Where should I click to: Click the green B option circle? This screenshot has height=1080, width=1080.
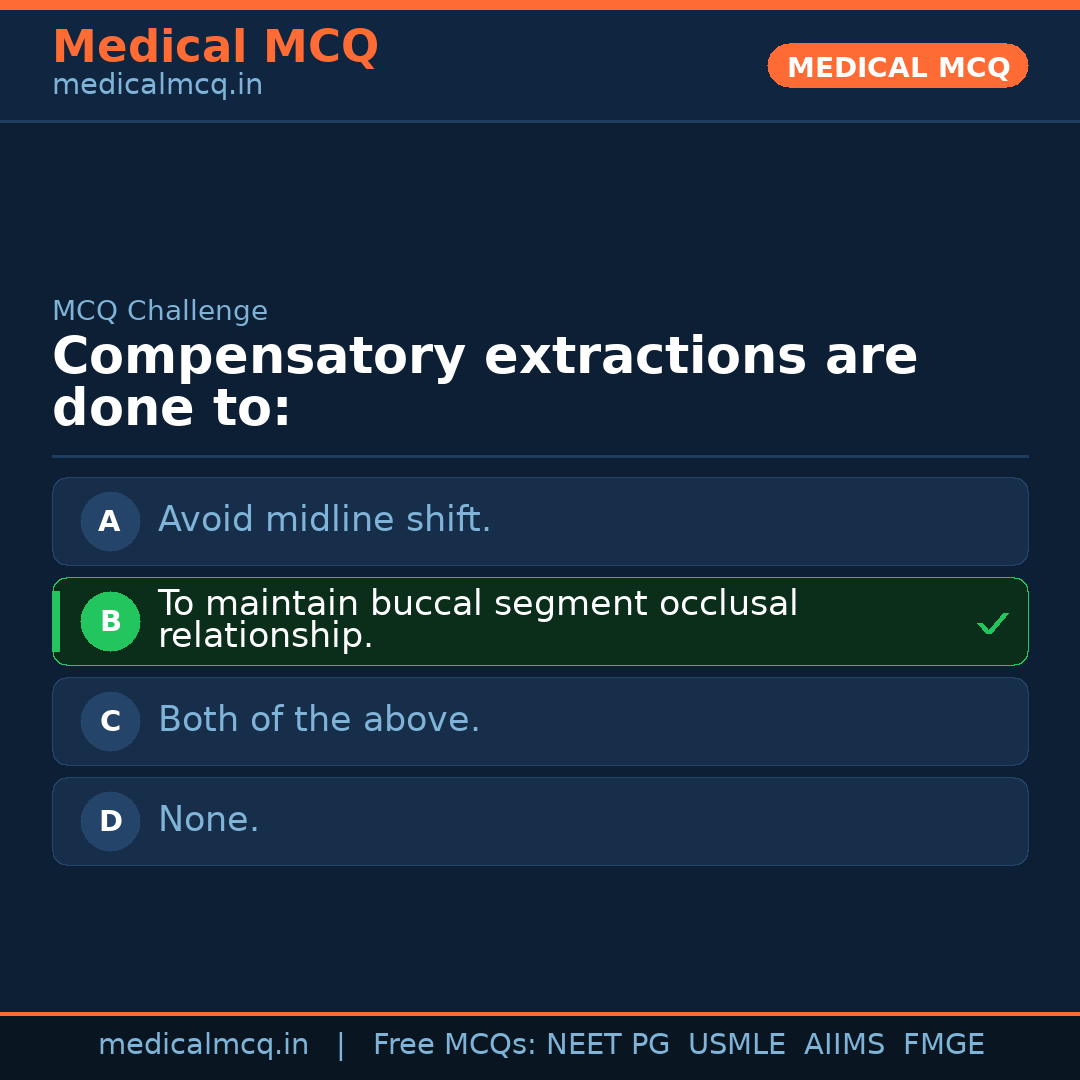pyautogui.click(x=110, y=621)
